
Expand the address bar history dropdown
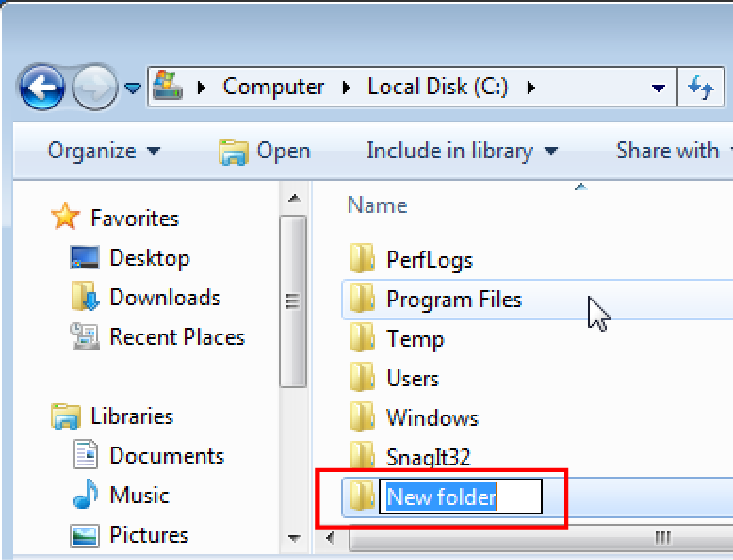658,88
